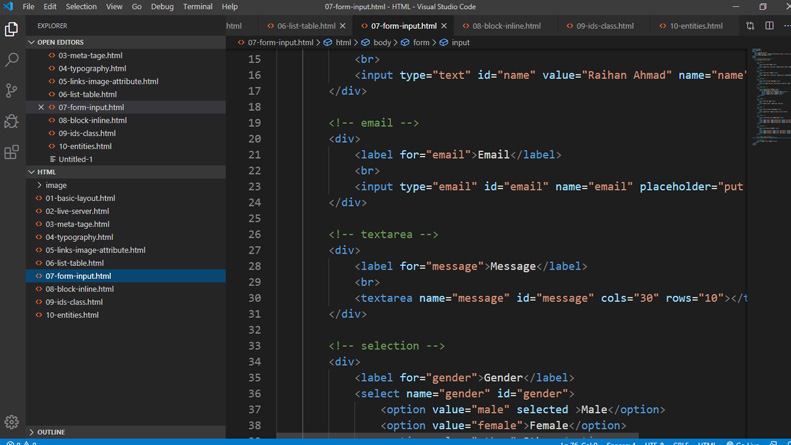791x445 pixels.
Task: Open 08-block-inline.html in HTML folder
Action: [126, 289]
